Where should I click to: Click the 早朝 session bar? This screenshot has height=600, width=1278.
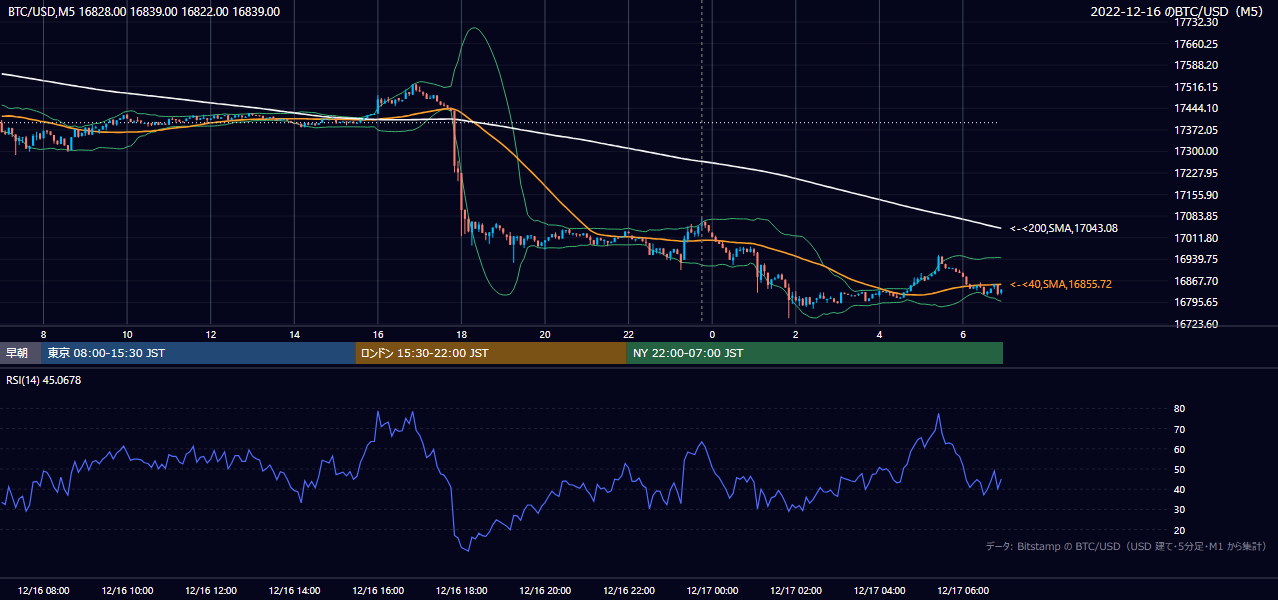[x=21, y=353]
